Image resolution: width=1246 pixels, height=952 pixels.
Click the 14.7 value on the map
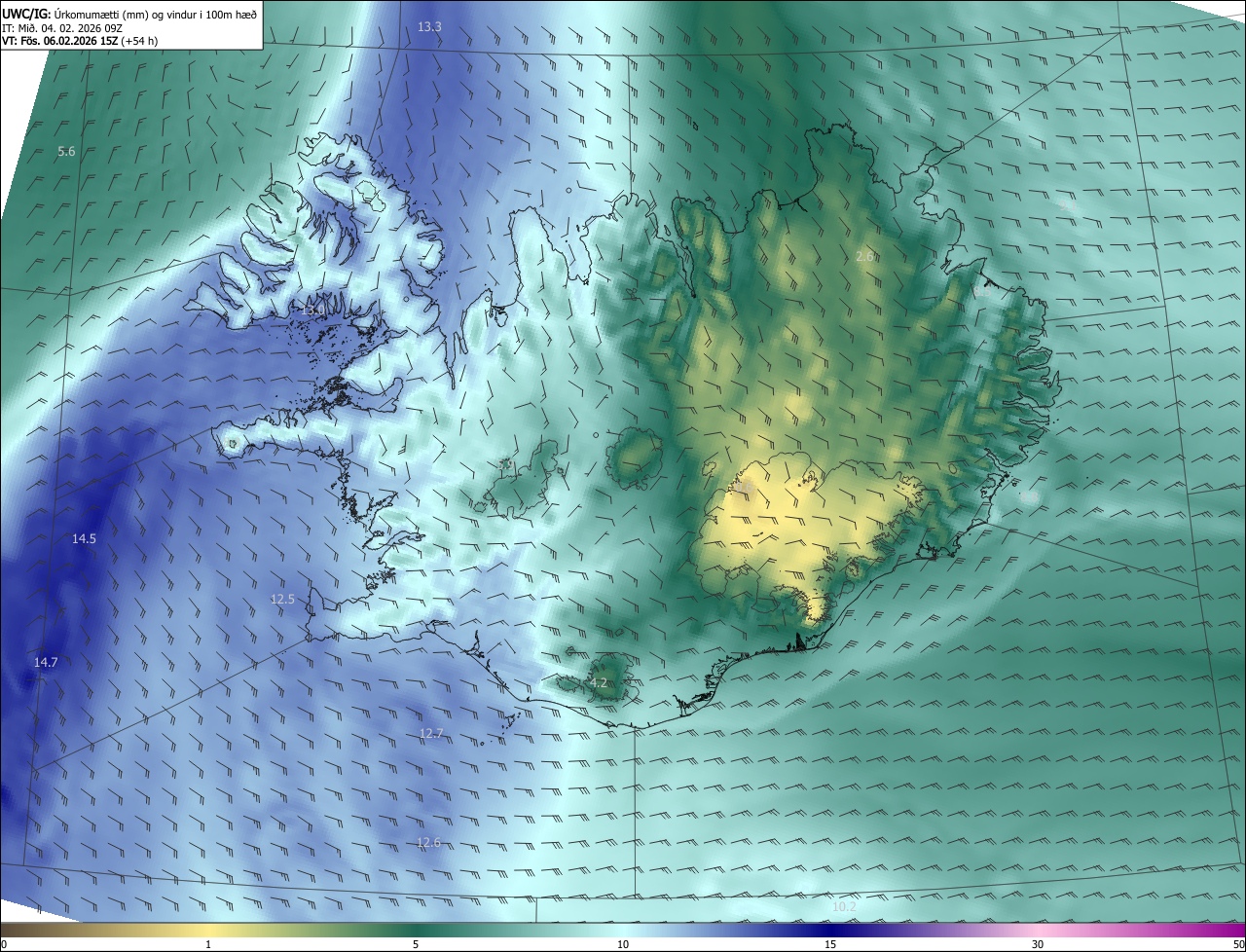click(x=46, y=662)
